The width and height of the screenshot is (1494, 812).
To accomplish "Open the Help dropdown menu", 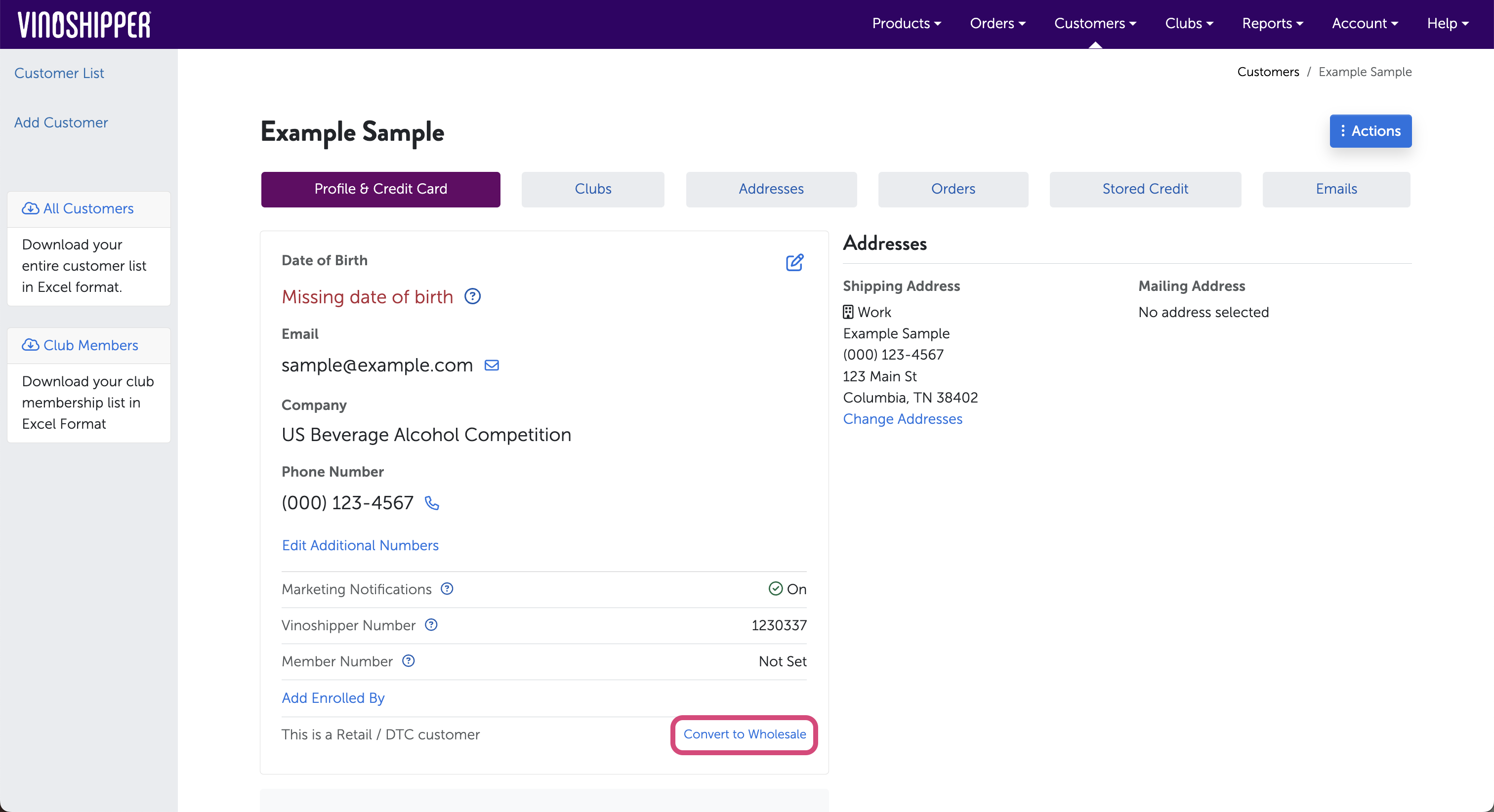I will 1448,23.
